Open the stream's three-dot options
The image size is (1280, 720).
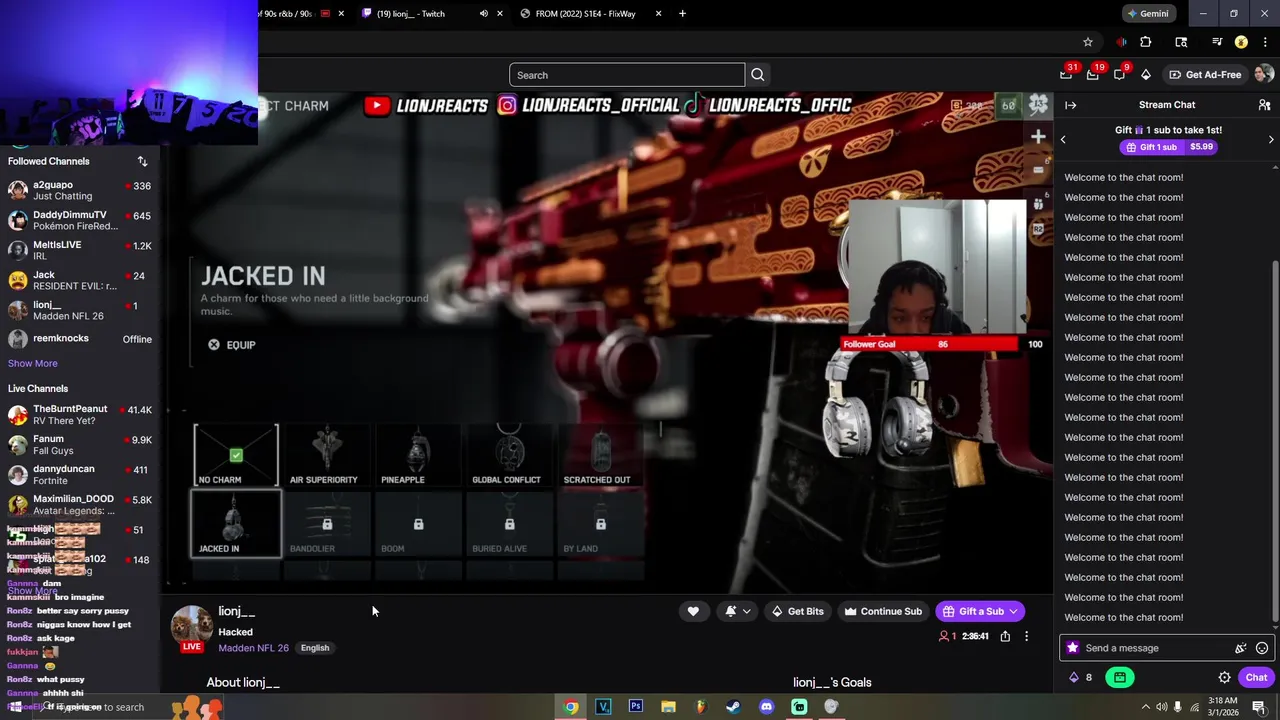point(1026,636)
